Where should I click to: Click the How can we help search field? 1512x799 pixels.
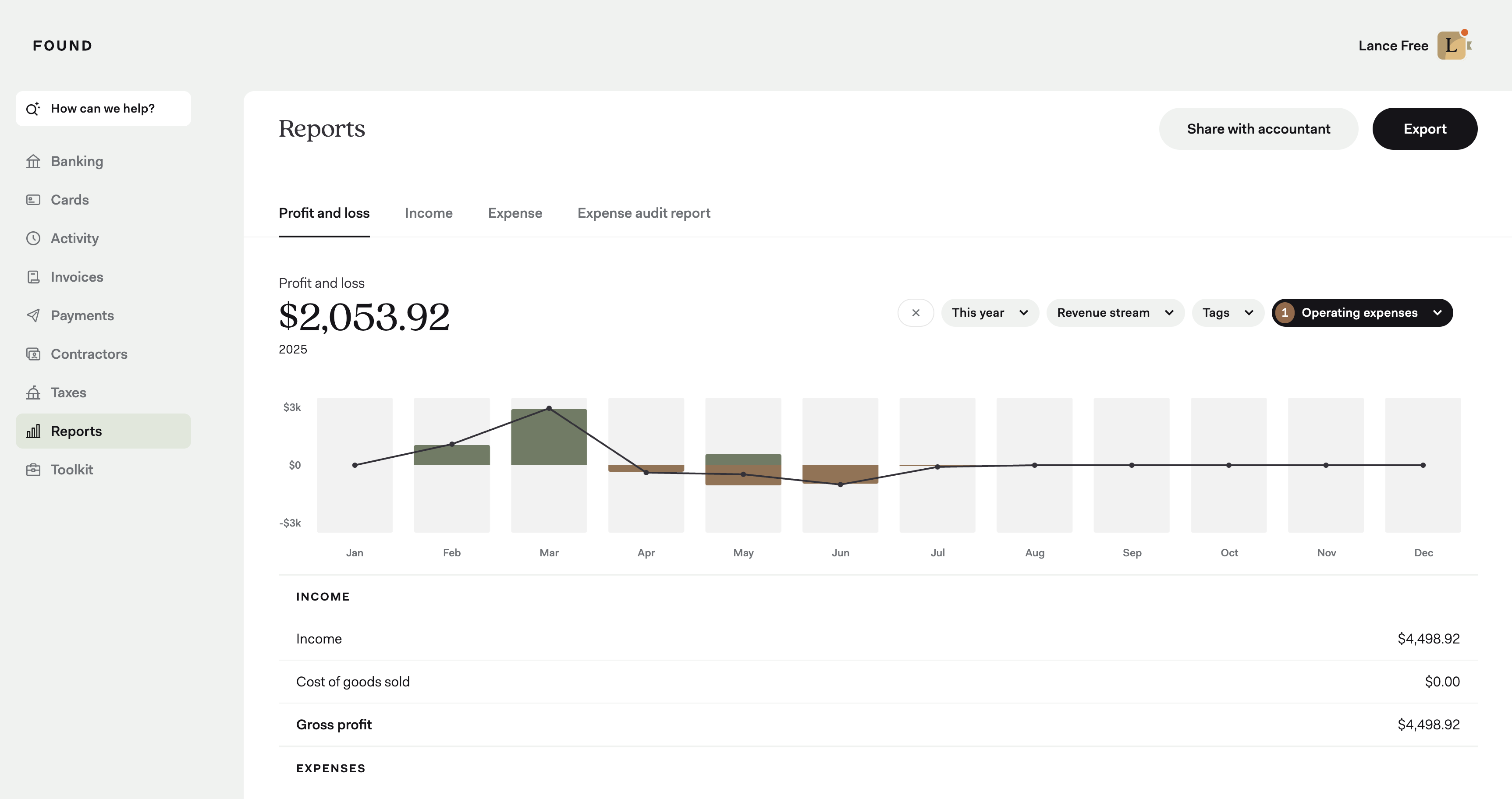(103, 109)
